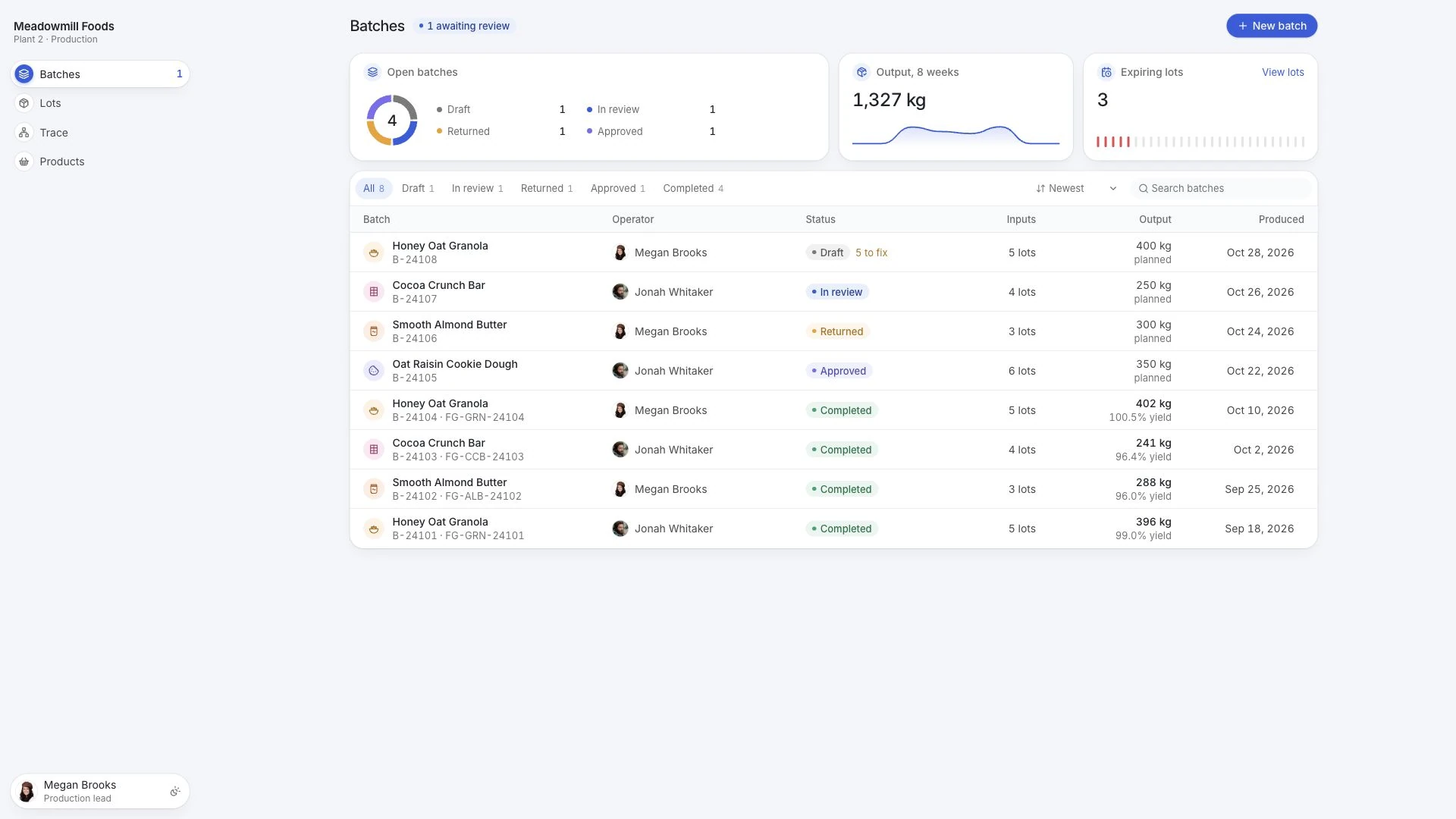
Task: Open the Trace sidebar icon
Action: [24, 133]
